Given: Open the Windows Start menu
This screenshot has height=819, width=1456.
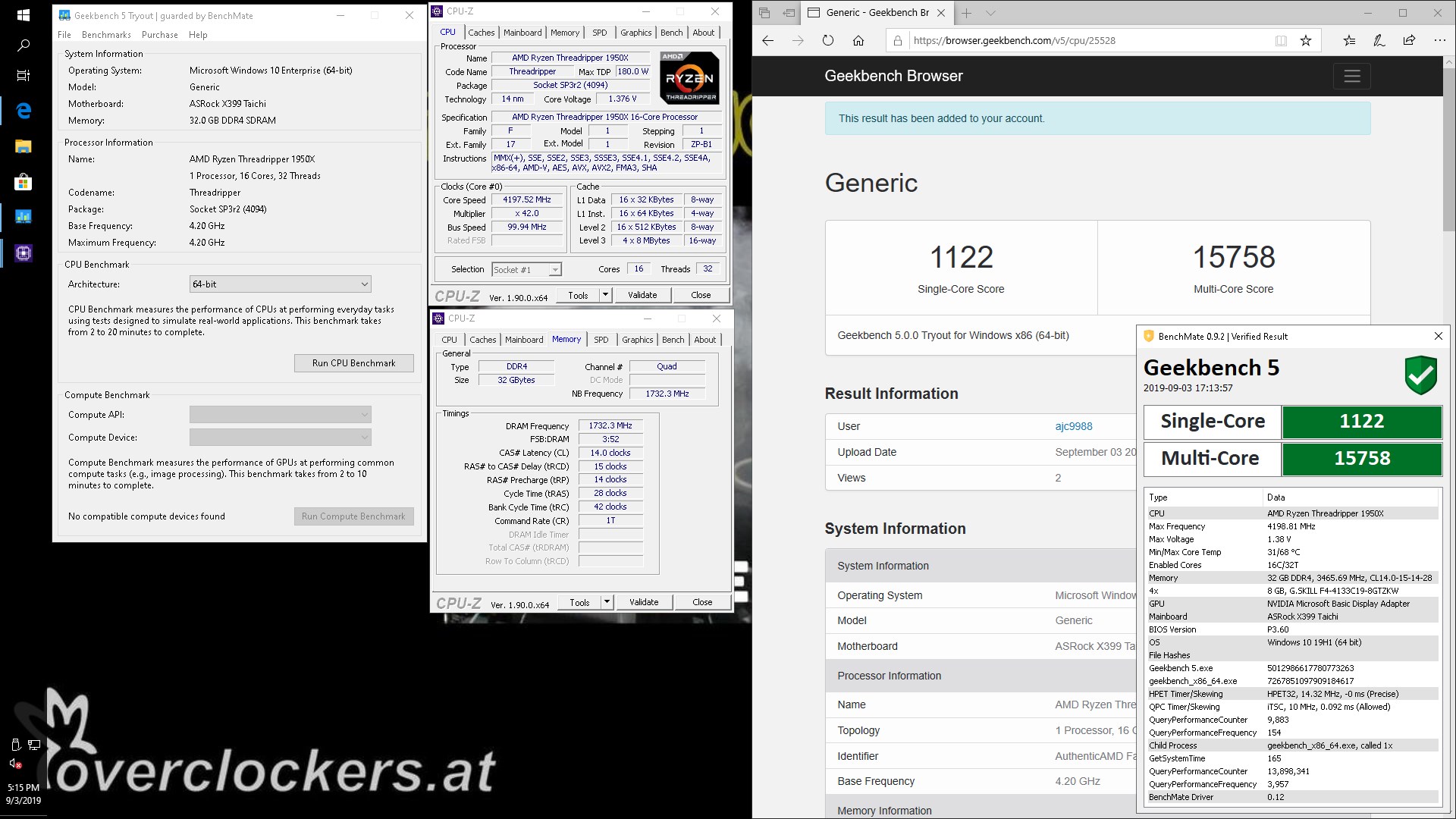Looking at the screenshot, I should (23, 15).
